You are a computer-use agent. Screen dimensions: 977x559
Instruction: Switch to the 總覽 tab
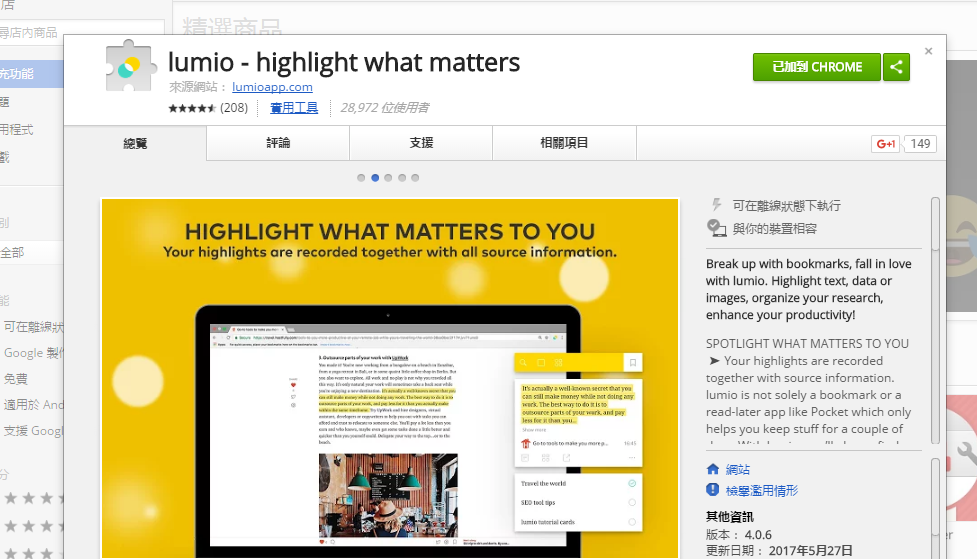[135, 143]
